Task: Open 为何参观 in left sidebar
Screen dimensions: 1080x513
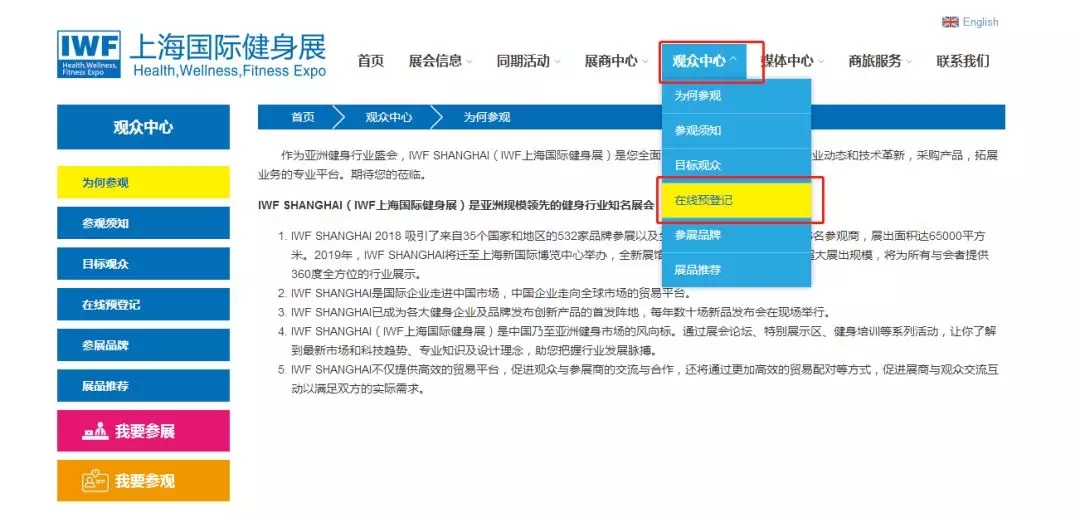Action: click(x=143, y=182)
